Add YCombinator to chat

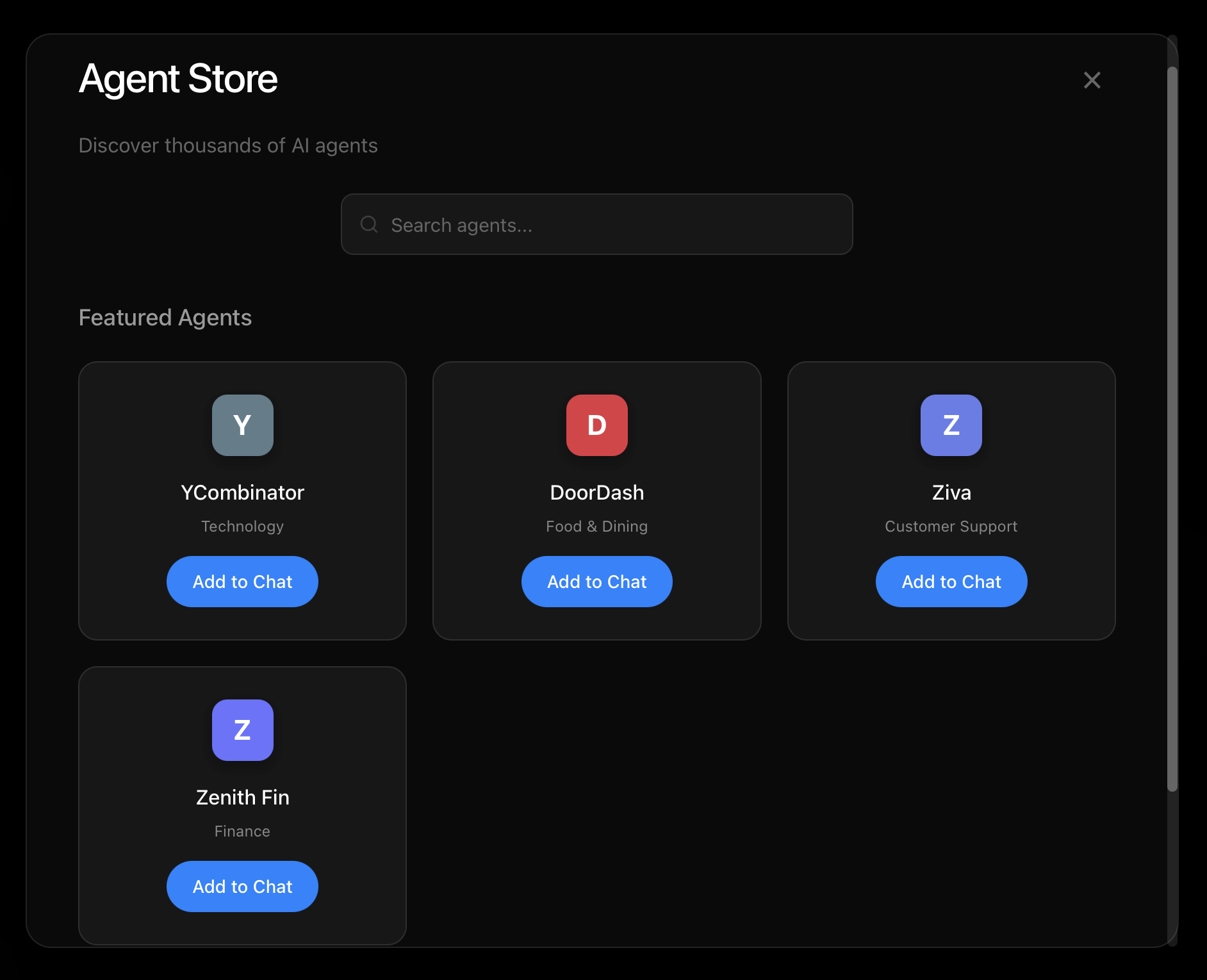point(243,582)
